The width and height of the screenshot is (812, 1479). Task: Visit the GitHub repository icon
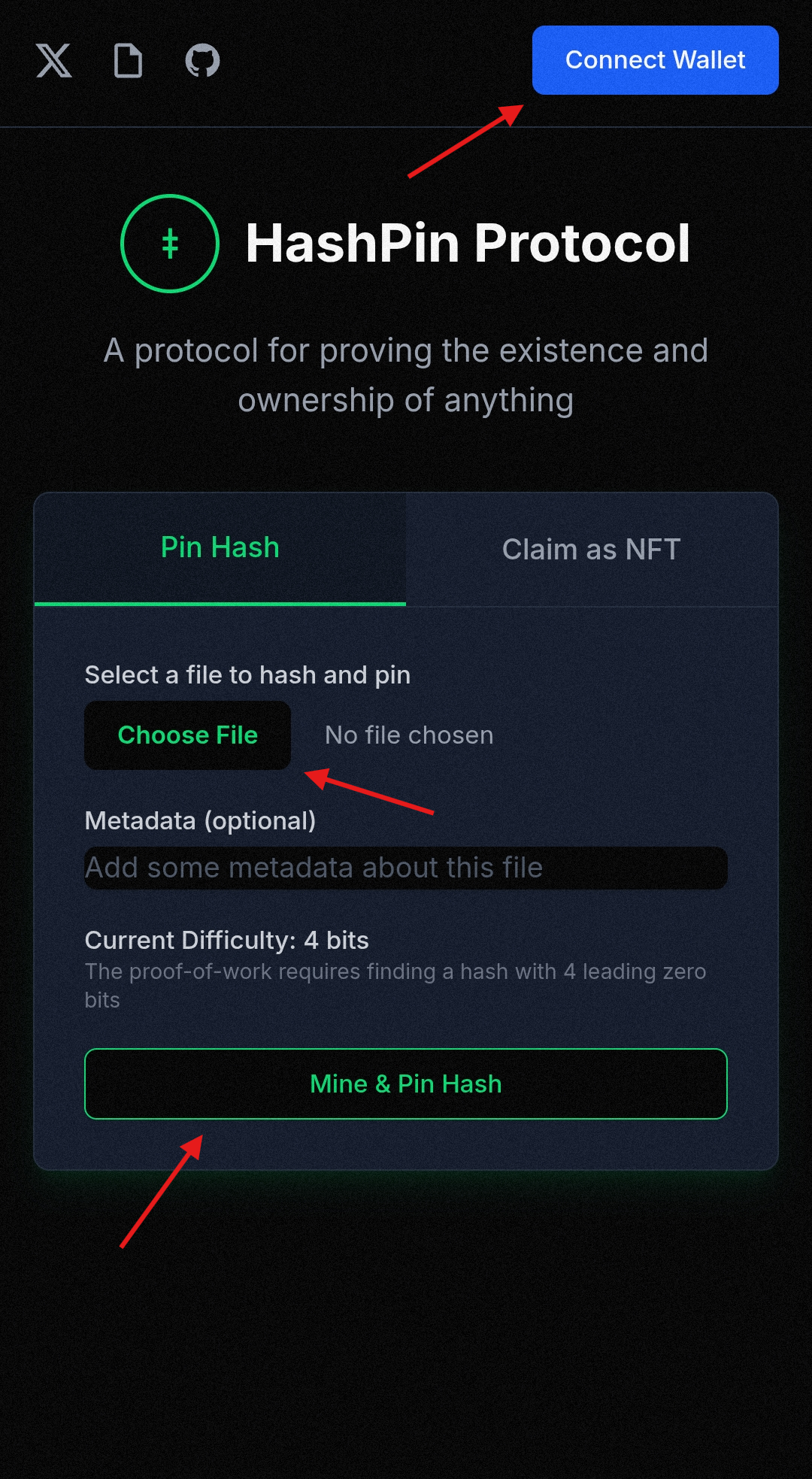[x=202, y=60]
